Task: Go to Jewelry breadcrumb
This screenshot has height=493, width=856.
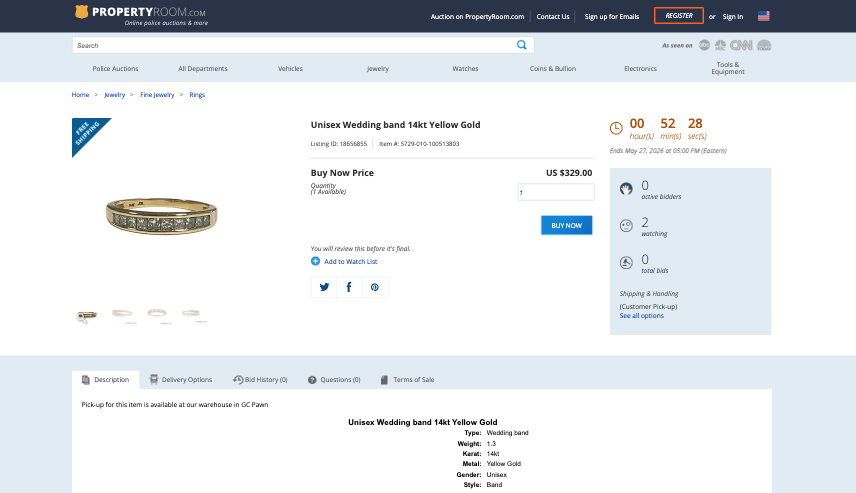Action: pyautogui.click(x=115, y=94)
